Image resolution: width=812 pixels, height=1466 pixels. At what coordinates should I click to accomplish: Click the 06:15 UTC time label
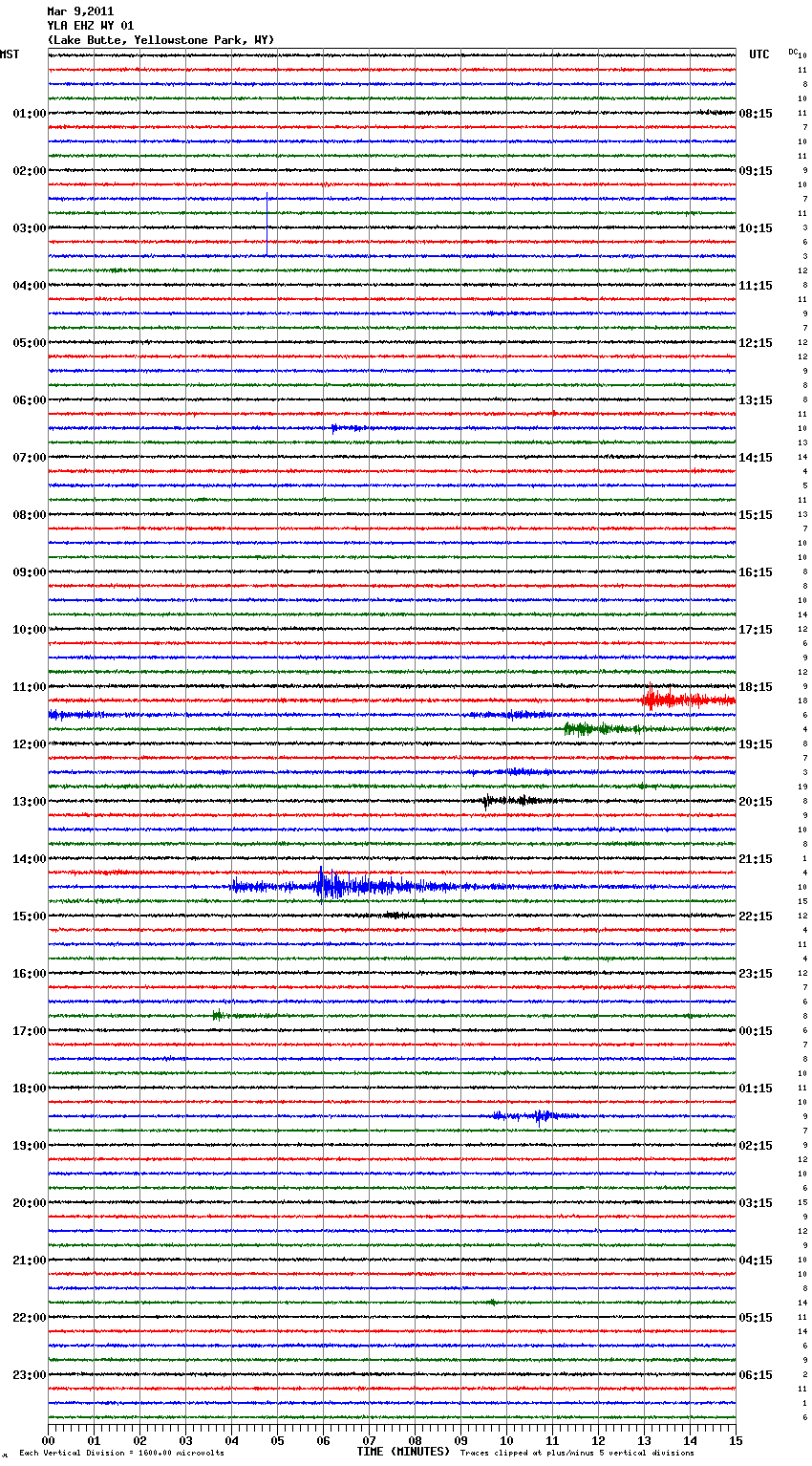(x=756, y=1375)
